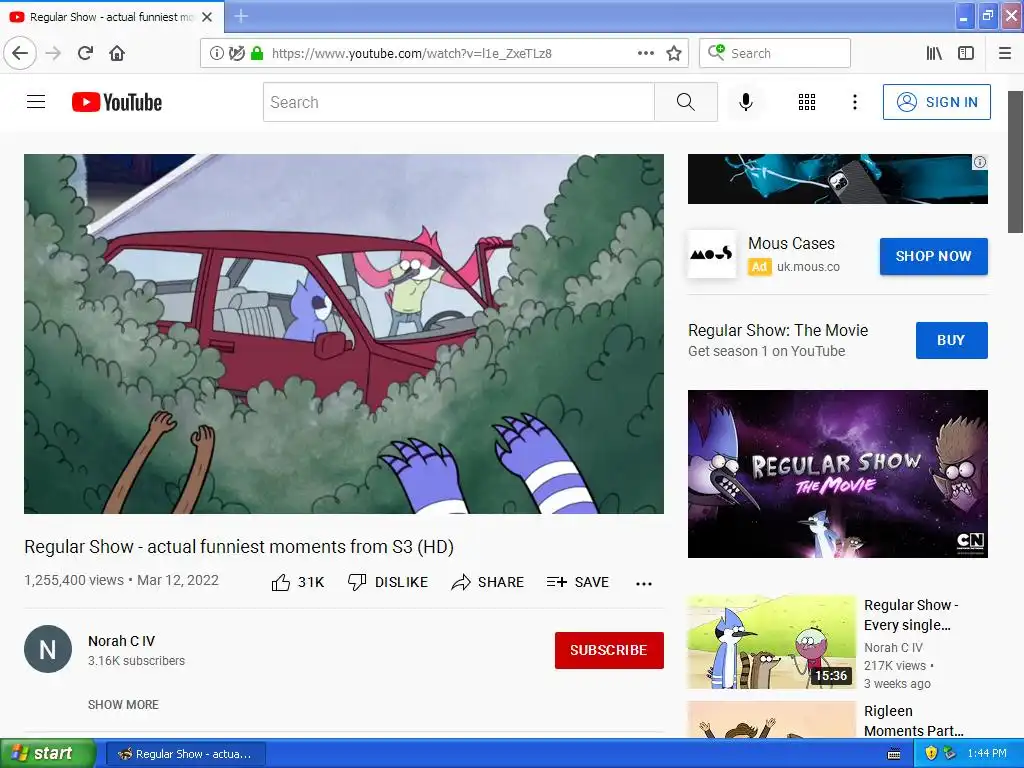1024x768 pixels.
Task: Select the Regular Show taskbar window button
Action: point(185,754)
